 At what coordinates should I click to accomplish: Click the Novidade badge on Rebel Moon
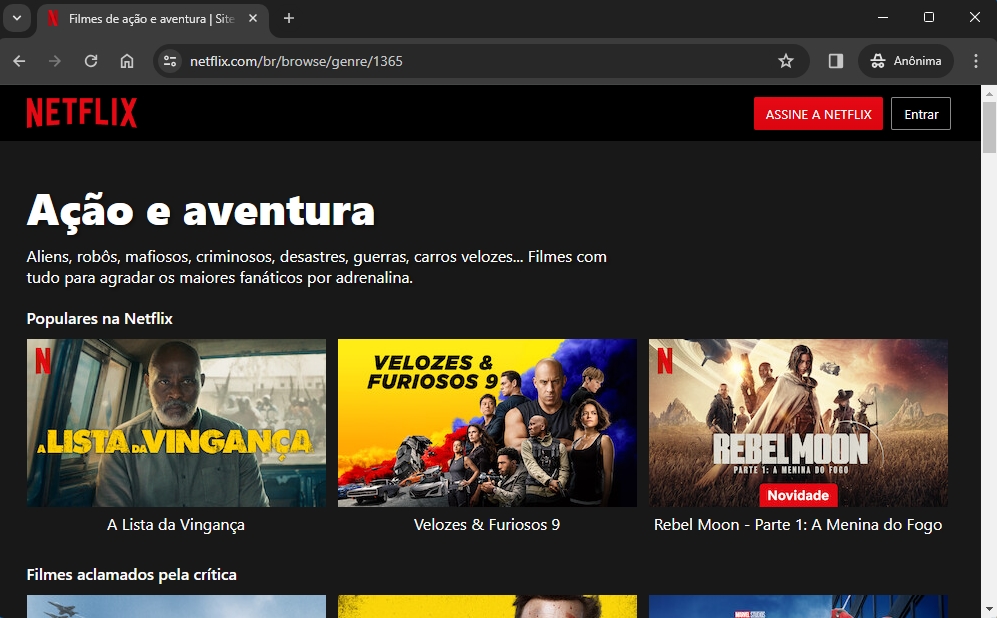(798, 495)
